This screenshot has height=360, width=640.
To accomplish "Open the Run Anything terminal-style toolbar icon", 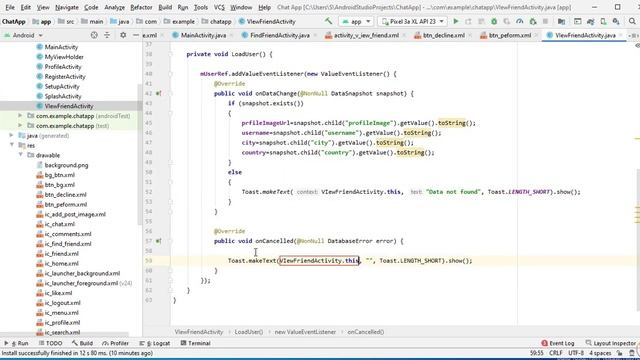I will point(577,21).
